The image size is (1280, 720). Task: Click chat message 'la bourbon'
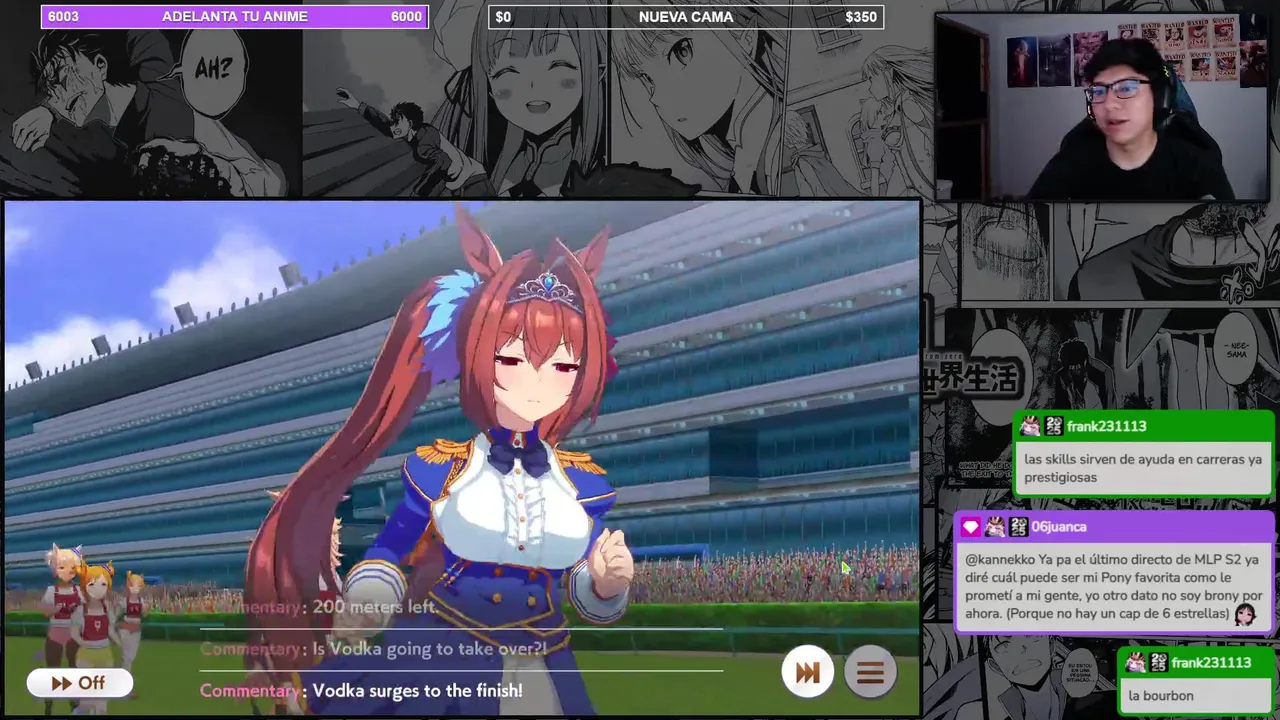point(1161,696)
